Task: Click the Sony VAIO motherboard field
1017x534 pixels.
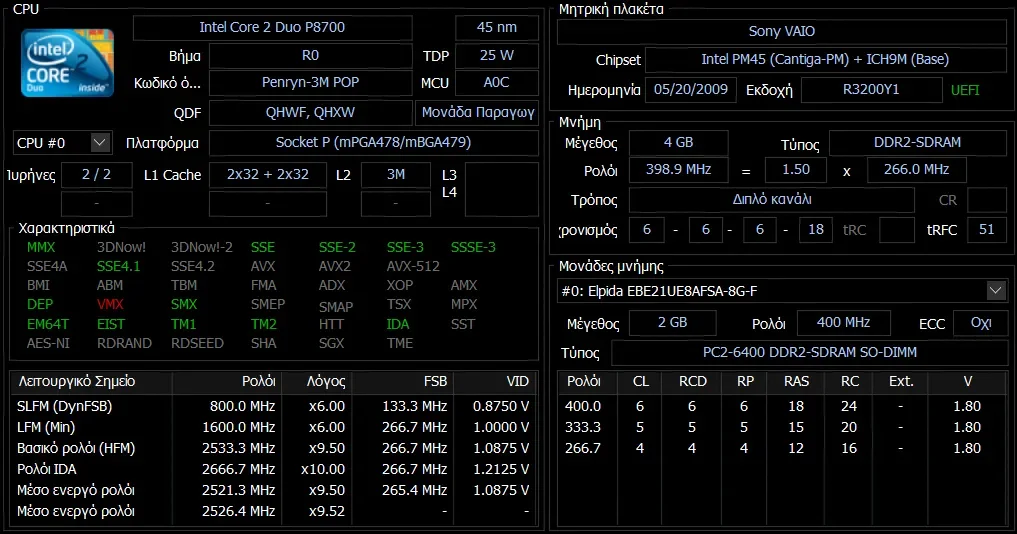Action: [782, 31]
